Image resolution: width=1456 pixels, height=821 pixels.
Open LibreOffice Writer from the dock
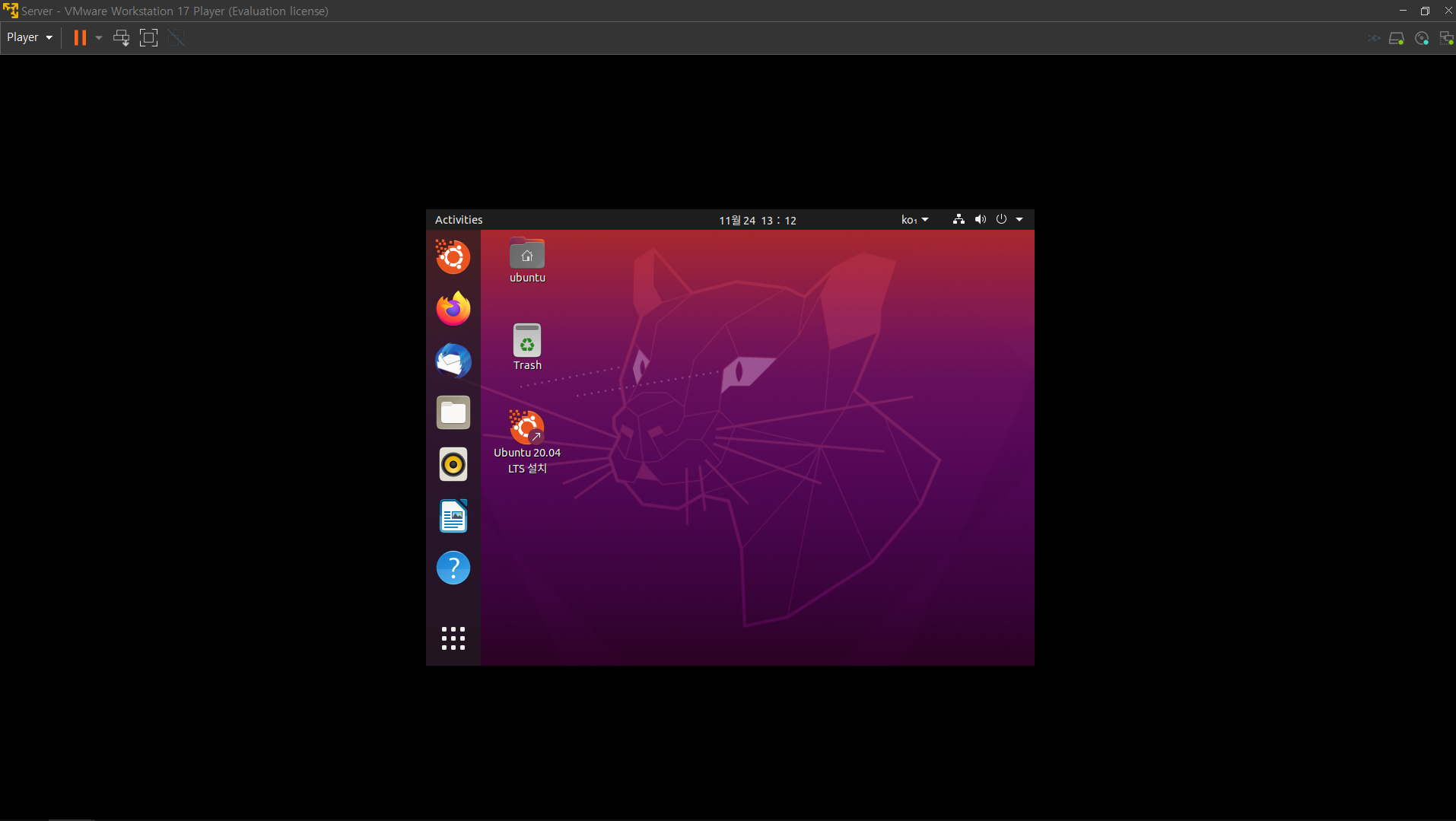(x=453, y=516)
